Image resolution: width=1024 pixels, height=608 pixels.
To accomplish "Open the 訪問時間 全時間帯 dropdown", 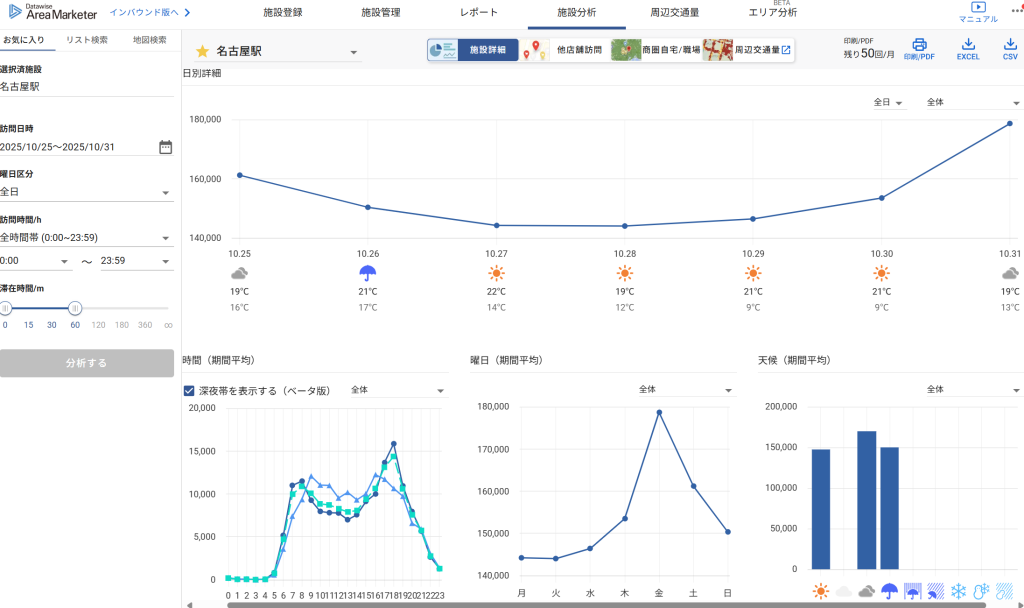I will pyautogui.click(x=86, y=238).
